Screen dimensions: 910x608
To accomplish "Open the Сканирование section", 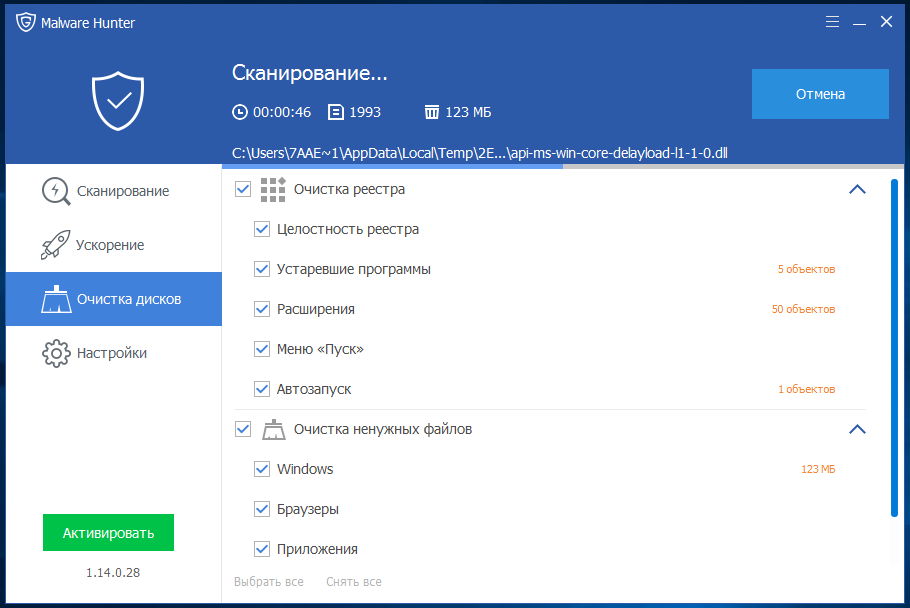I will point(114,191).
